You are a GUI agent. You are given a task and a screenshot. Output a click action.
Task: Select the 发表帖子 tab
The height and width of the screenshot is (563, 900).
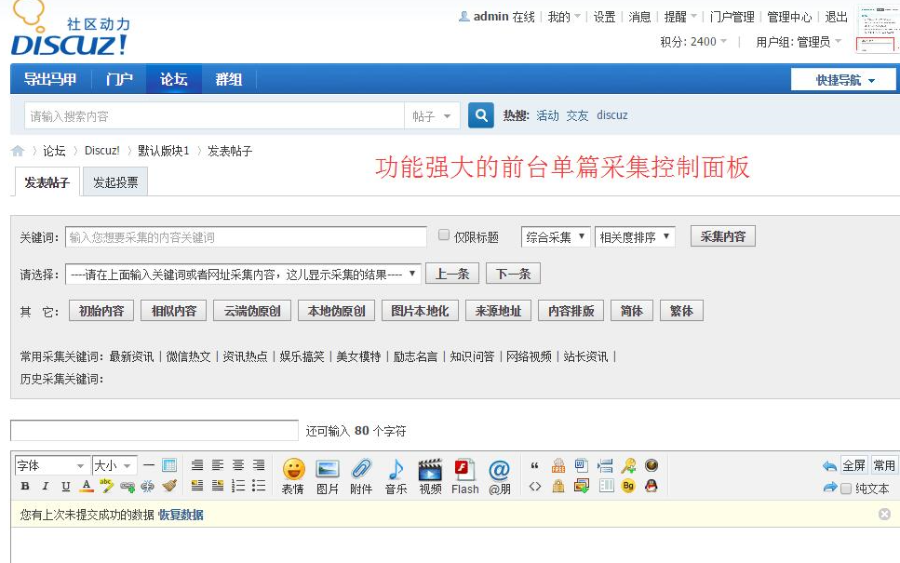click(46, 183)
